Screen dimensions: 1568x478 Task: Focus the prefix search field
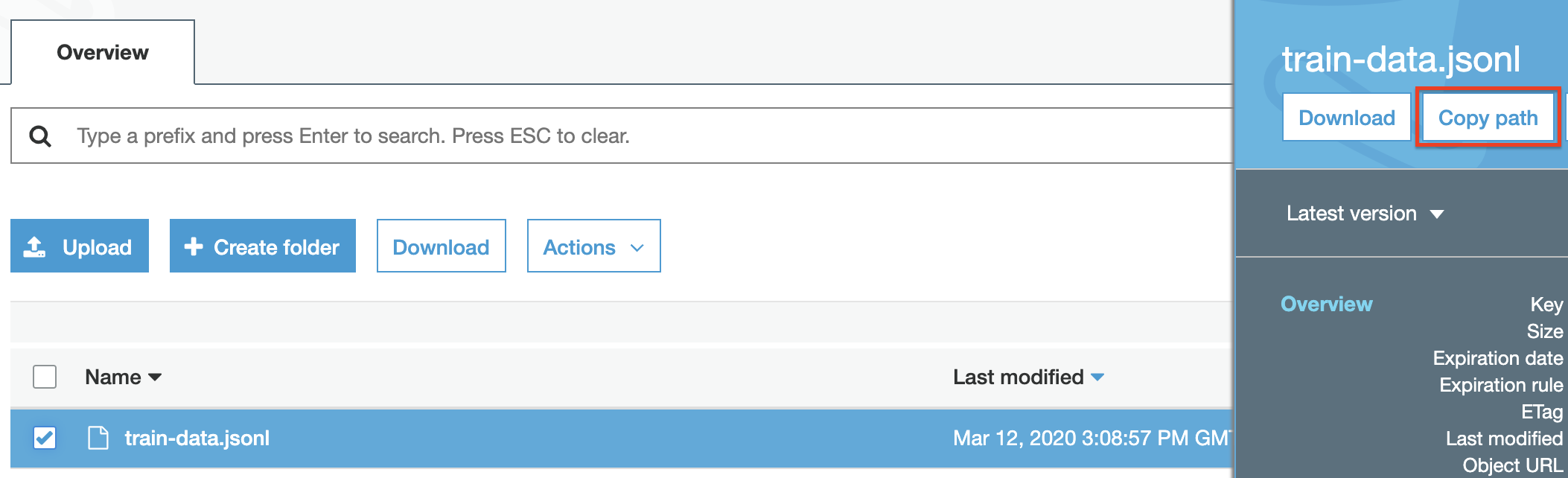point(640,136)
